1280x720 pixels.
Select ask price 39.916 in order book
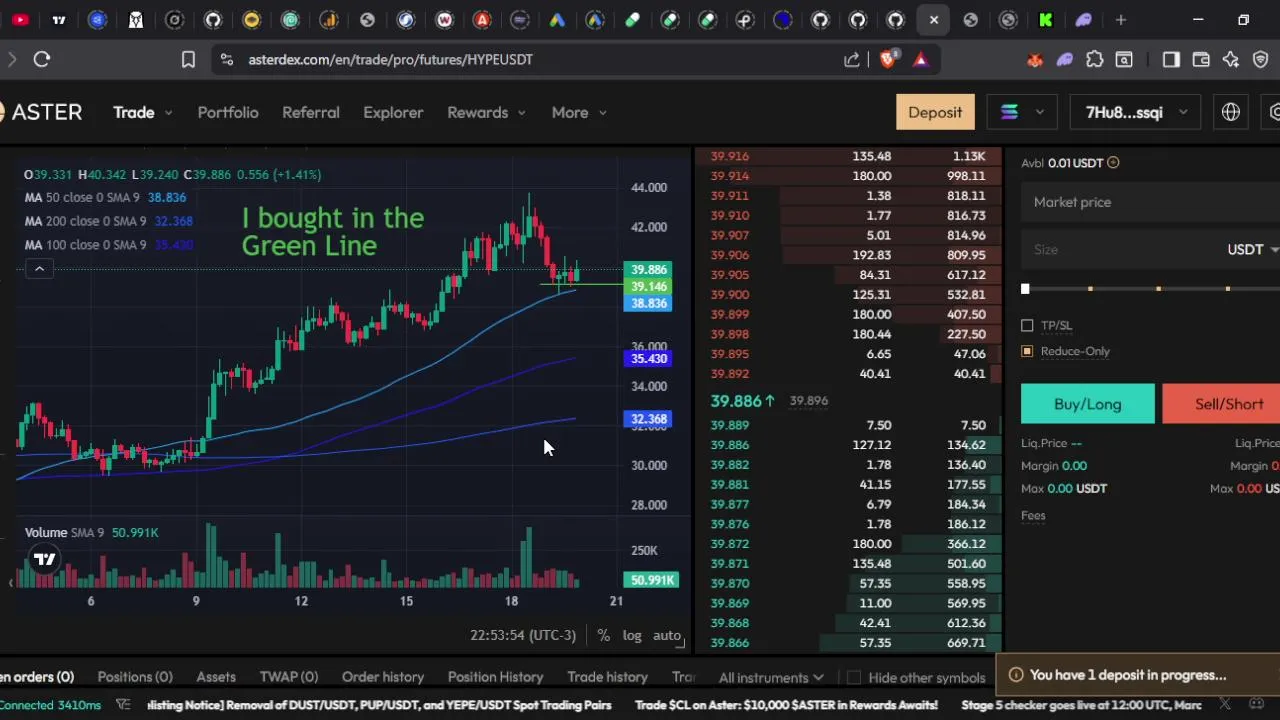click(x=729, y=156)
